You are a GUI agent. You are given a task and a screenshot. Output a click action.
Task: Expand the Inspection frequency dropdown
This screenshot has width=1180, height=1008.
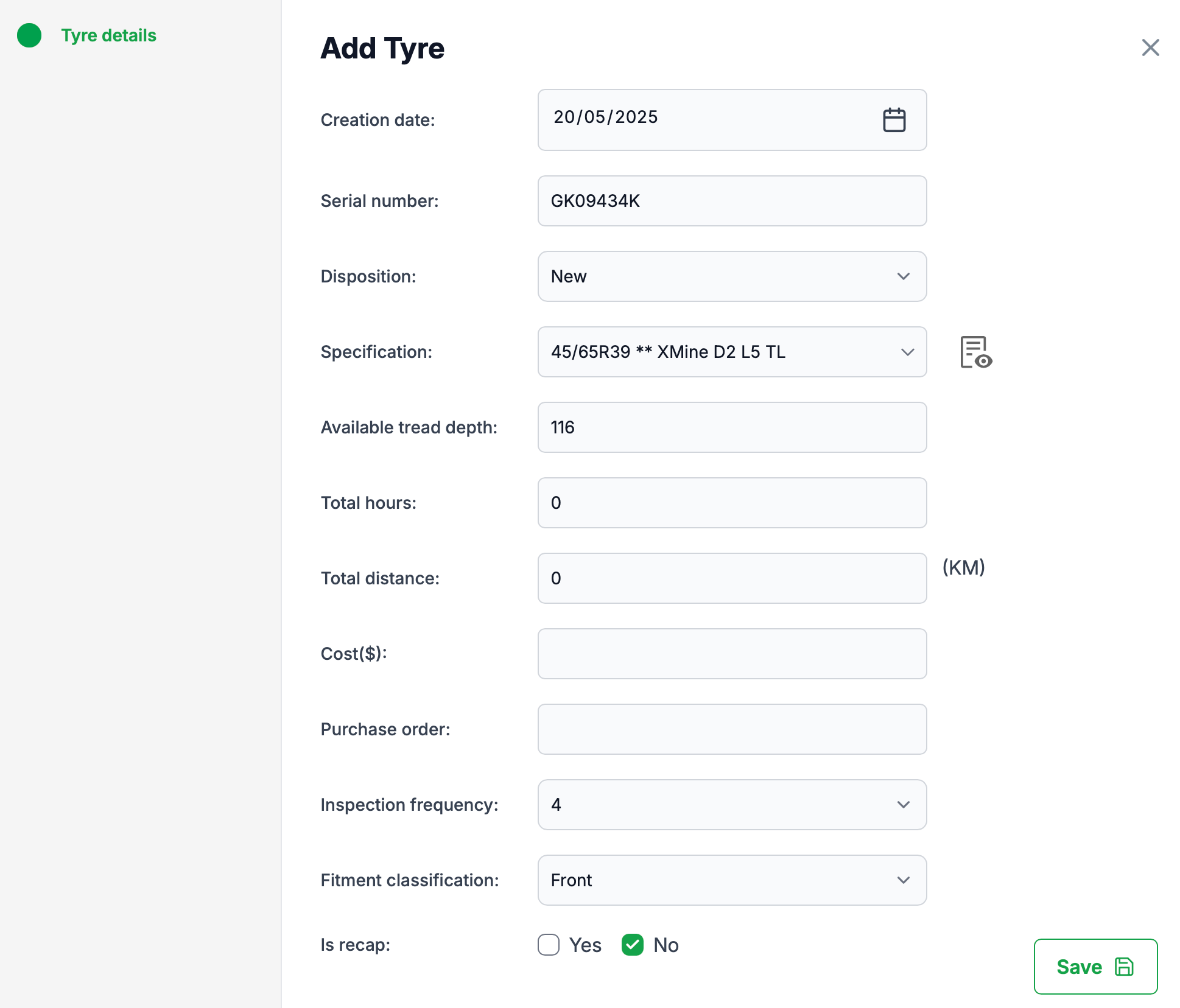click(732, 805)
